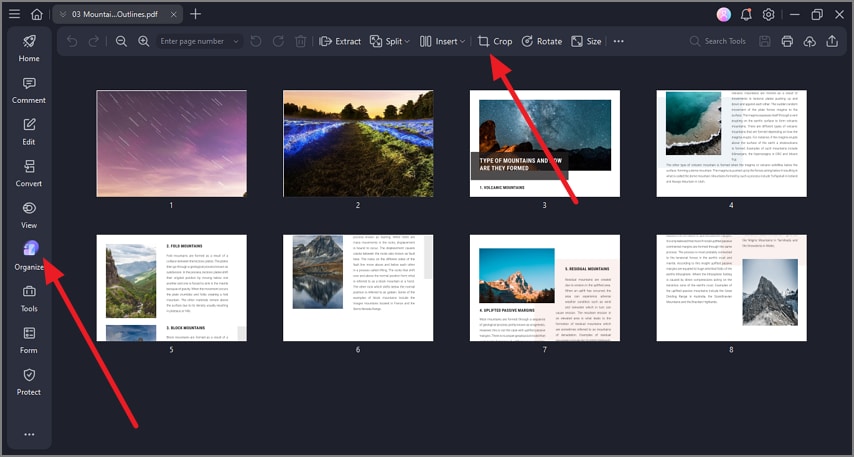The width and height of the screenshot is (854, 457).
Task: Open notifications bell
Action: [x=746, y=15]
